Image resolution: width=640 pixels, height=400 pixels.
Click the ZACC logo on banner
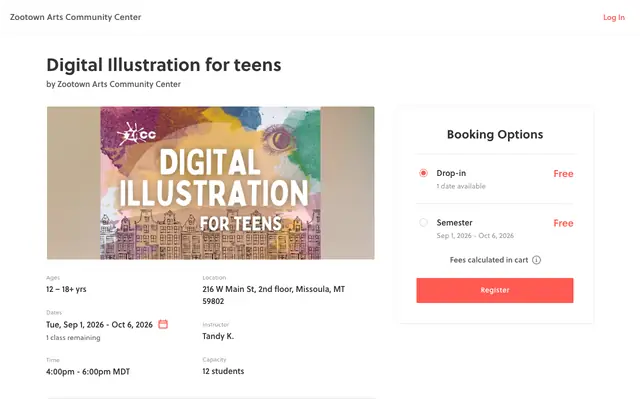point(136,134)
